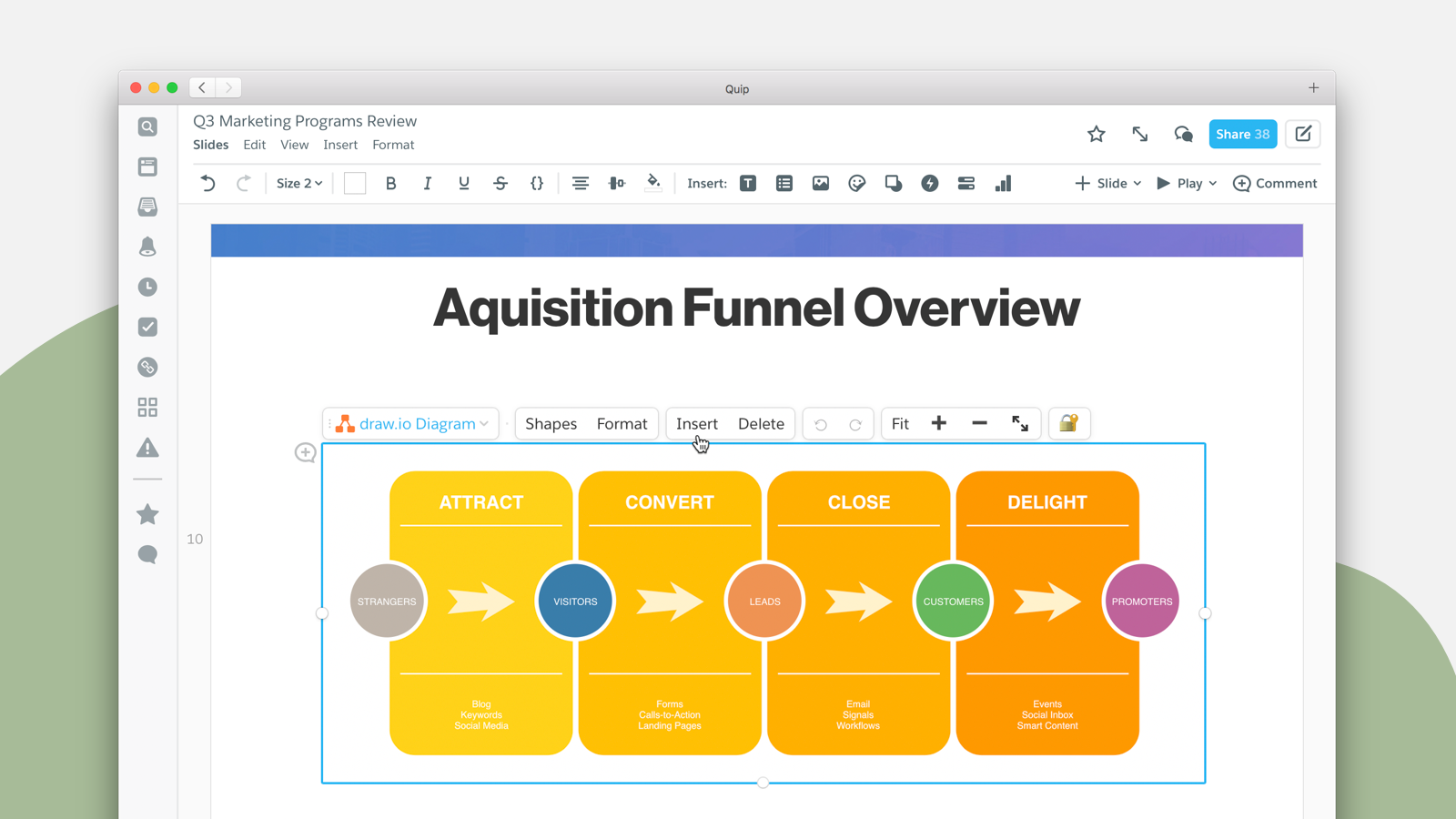Click the insert text box icon
The width and height of the screenshot is (1456, 819).
[x=748, y=184]
